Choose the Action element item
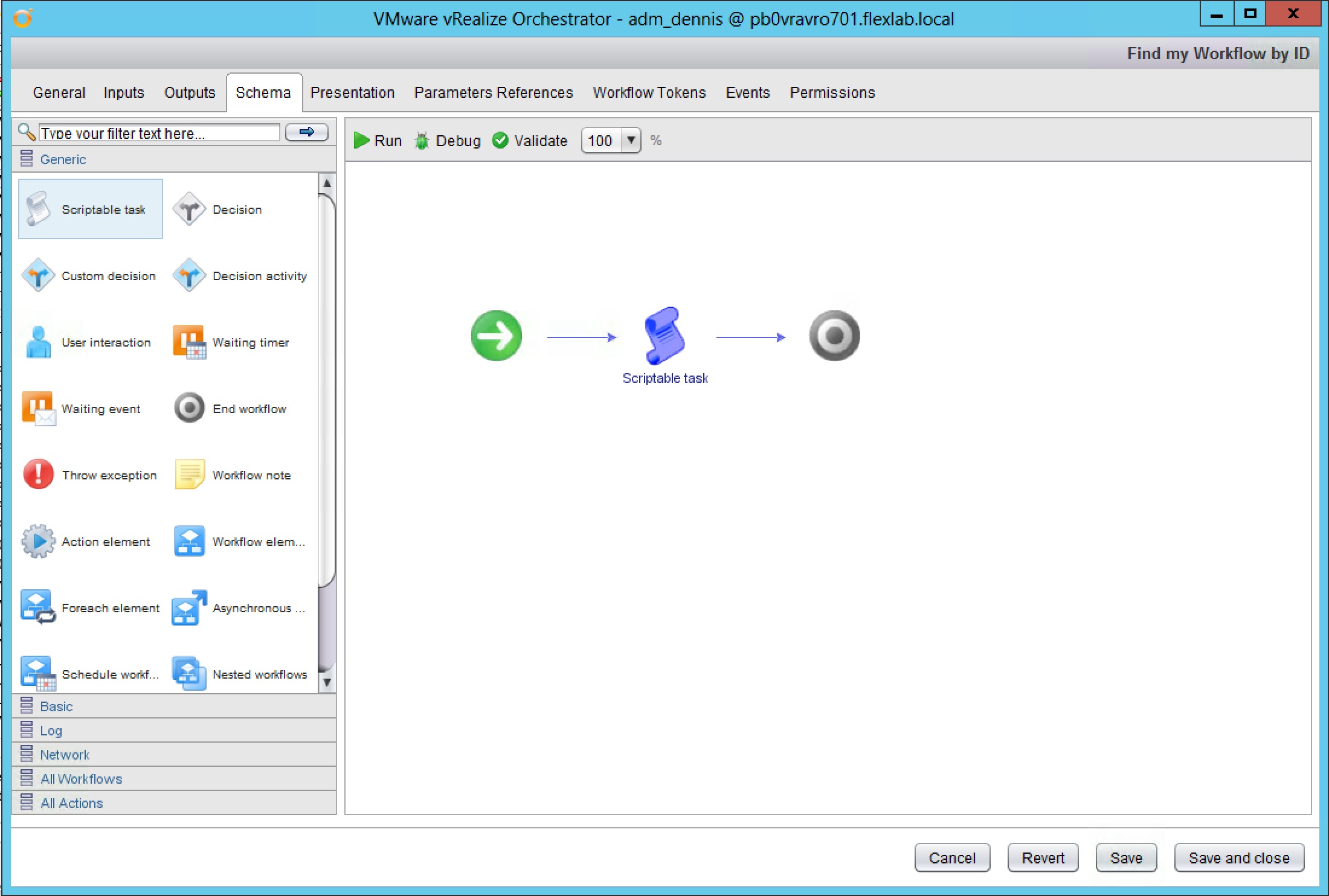Screen dimensions: 1329x896 (86, 541)
